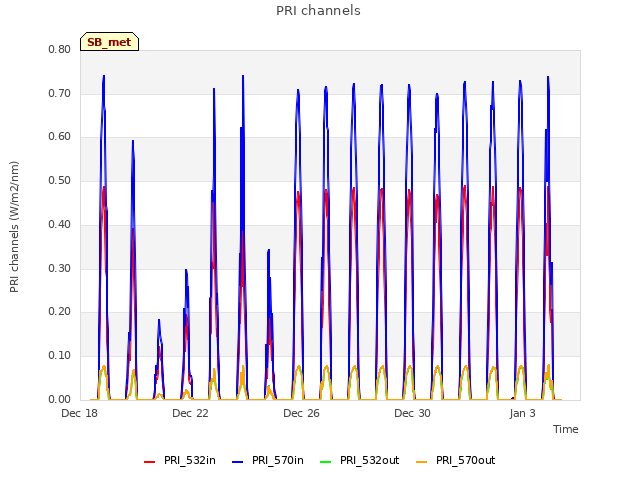Click the red PRI_532in legend swatch
The height and width of the screenshot is (480, 640).
click(x=149, y=462)
